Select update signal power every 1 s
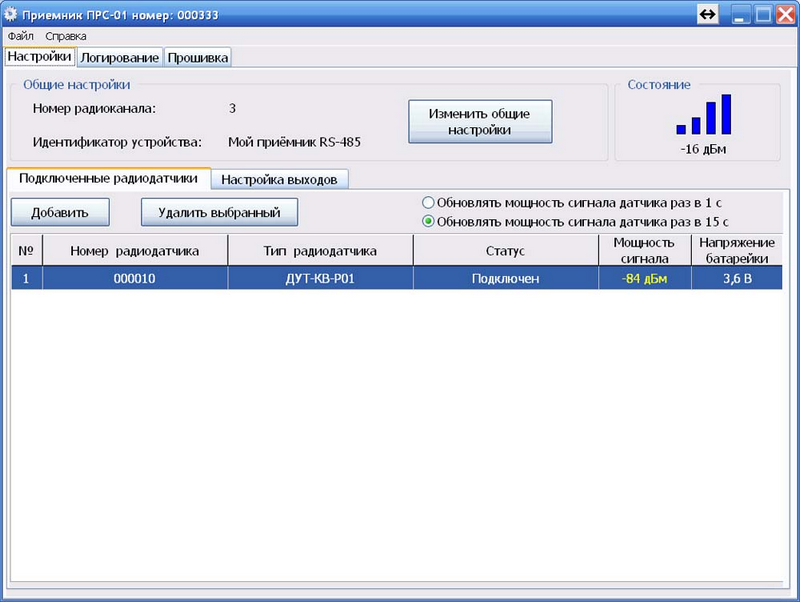This screenshot has height=602, width=800. coord(428,203)
